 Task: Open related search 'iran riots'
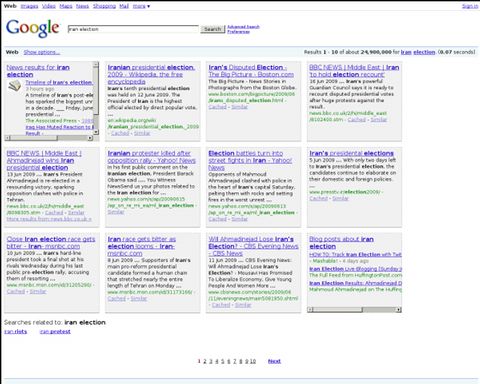click(16, 332)
